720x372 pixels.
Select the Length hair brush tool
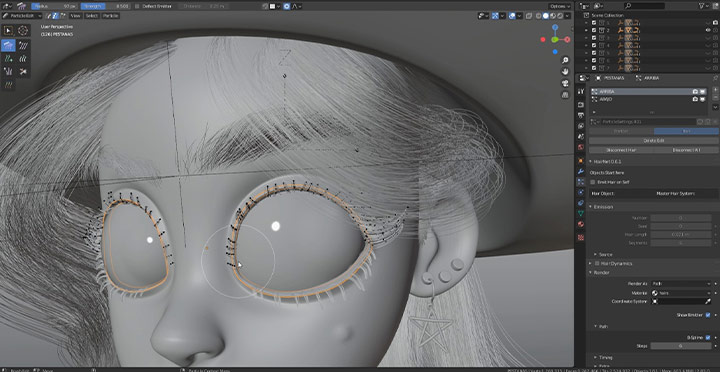click(x=23, y=58)
